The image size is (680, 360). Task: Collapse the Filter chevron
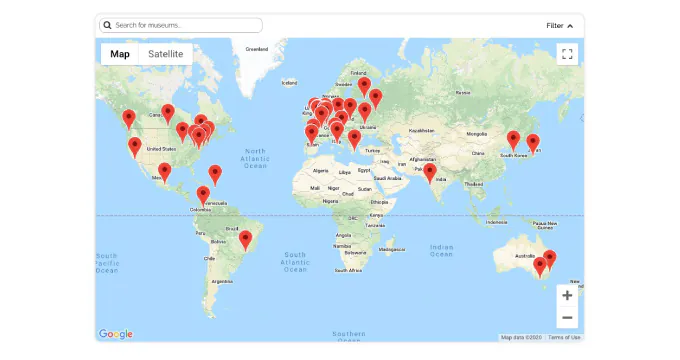pos(570,26)
